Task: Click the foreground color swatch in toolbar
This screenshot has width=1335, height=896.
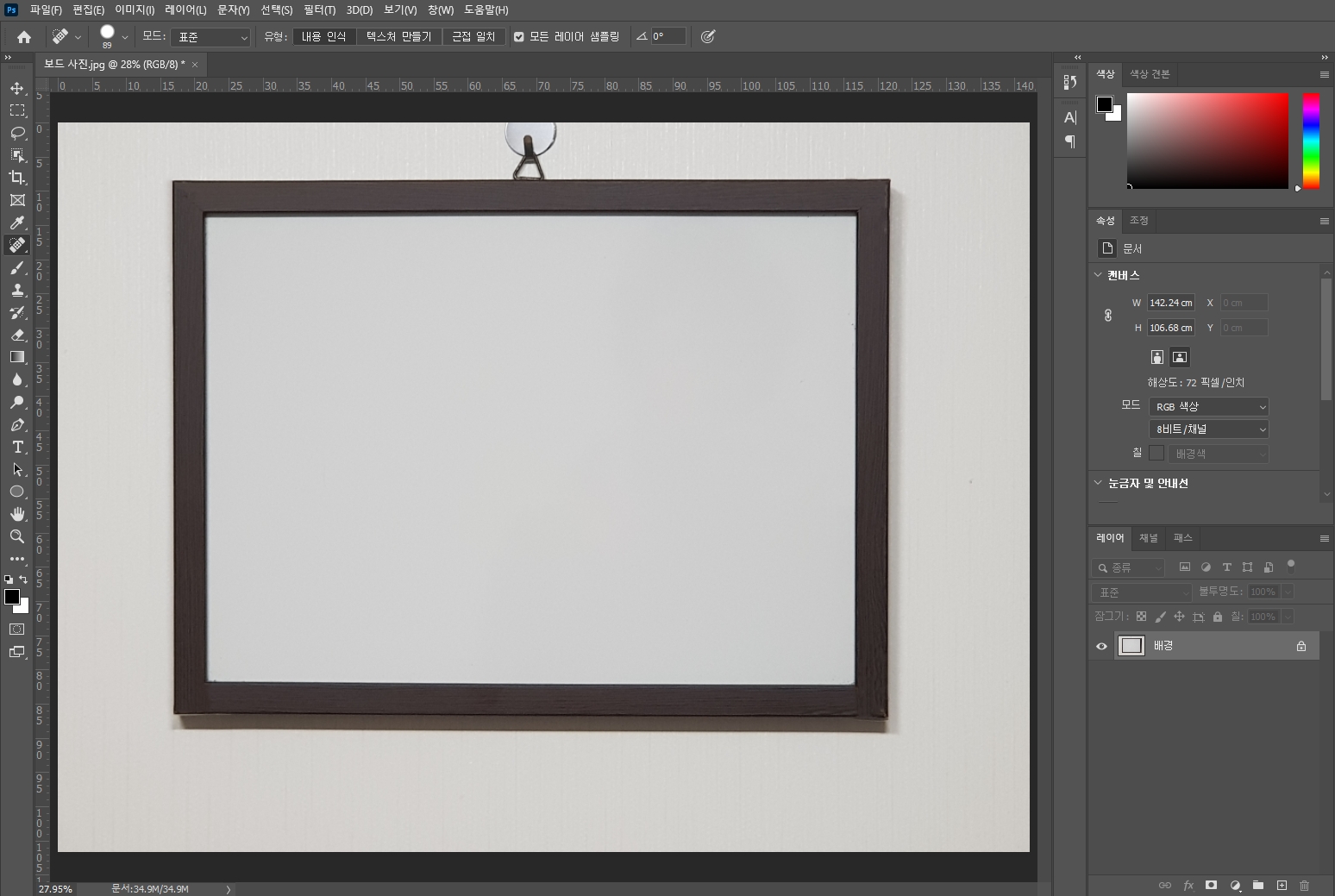Action: [11, 597]
